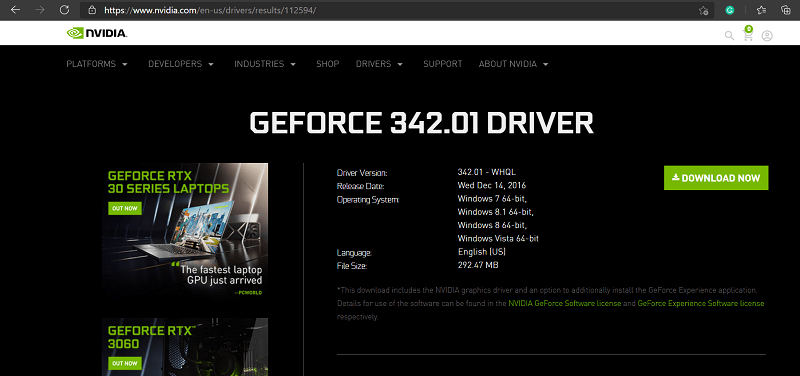800x376 pixels.
Task: Open the GeForce RTX 3060 banner
Action: 185,347
